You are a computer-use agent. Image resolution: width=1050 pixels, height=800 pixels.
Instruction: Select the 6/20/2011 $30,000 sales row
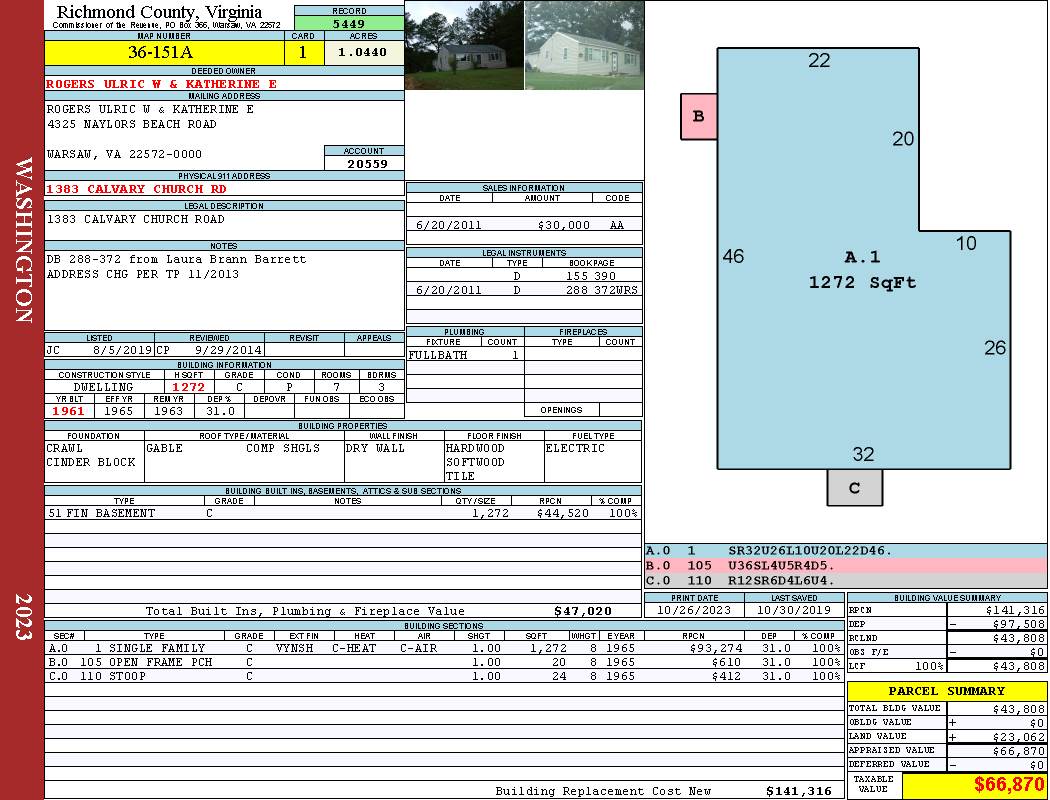point(523,225)
